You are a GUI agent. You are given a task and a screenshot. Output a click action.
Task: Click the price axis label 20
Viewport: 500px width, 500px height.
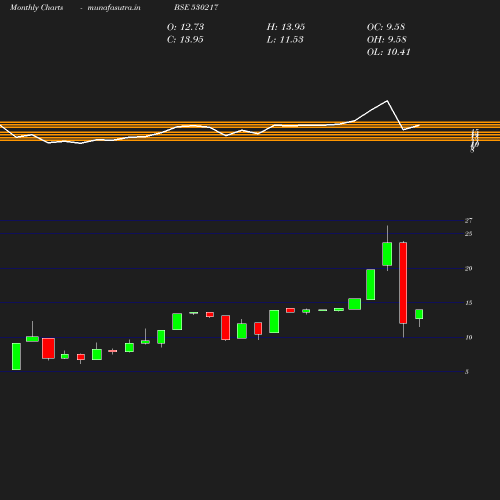pyautogui.click(x=469, y=268)
